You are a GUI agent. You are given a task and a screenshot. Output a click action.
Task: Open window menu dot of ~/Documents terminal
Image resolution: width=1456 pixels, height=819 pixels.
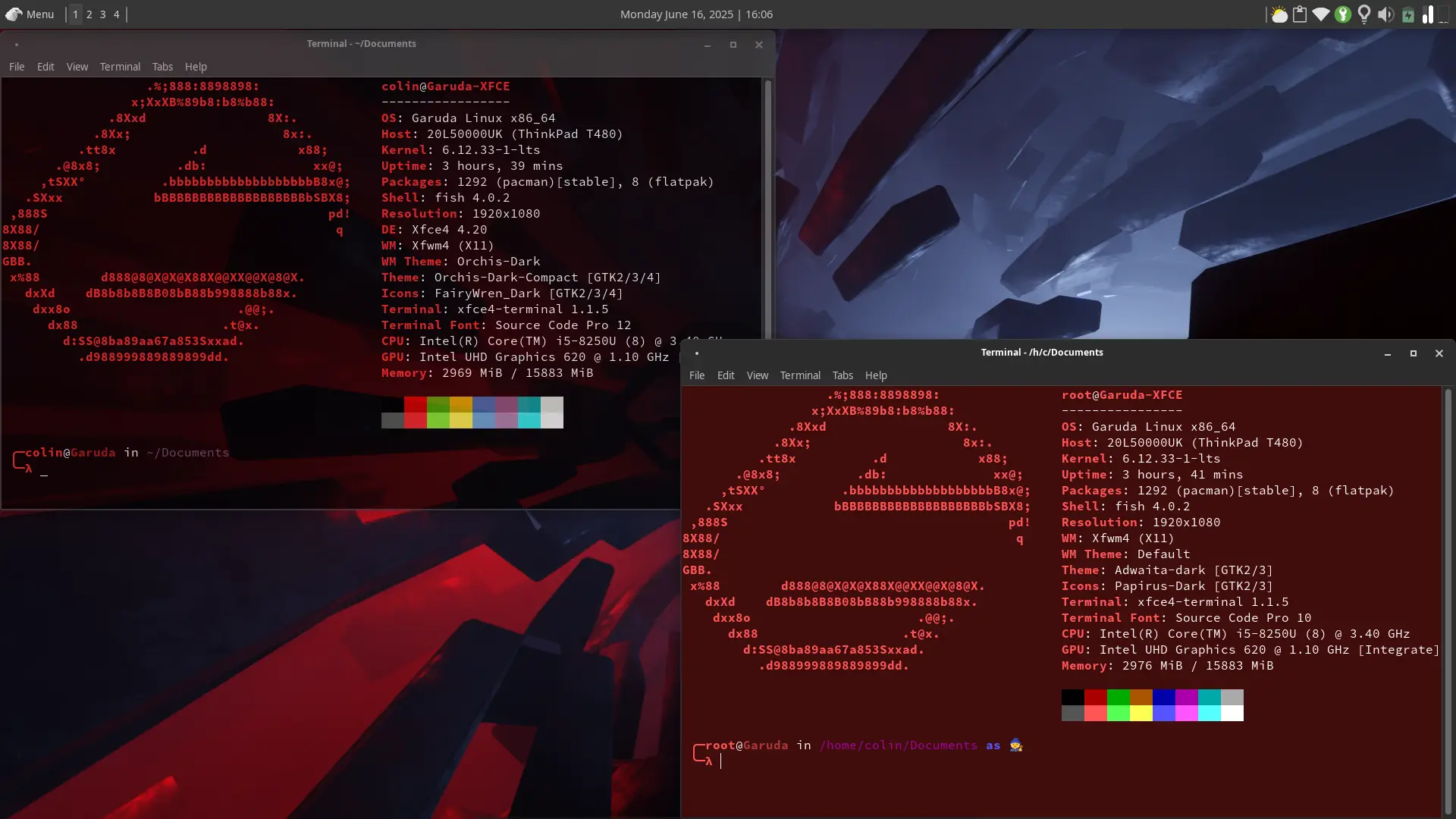click(x=17, y=45)
